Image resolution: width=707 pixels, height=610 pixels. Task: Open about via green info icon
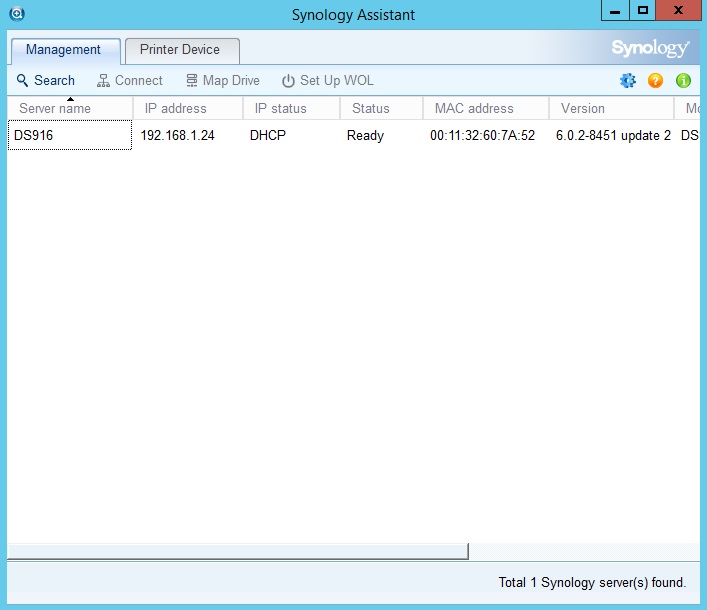coord(683,81)
